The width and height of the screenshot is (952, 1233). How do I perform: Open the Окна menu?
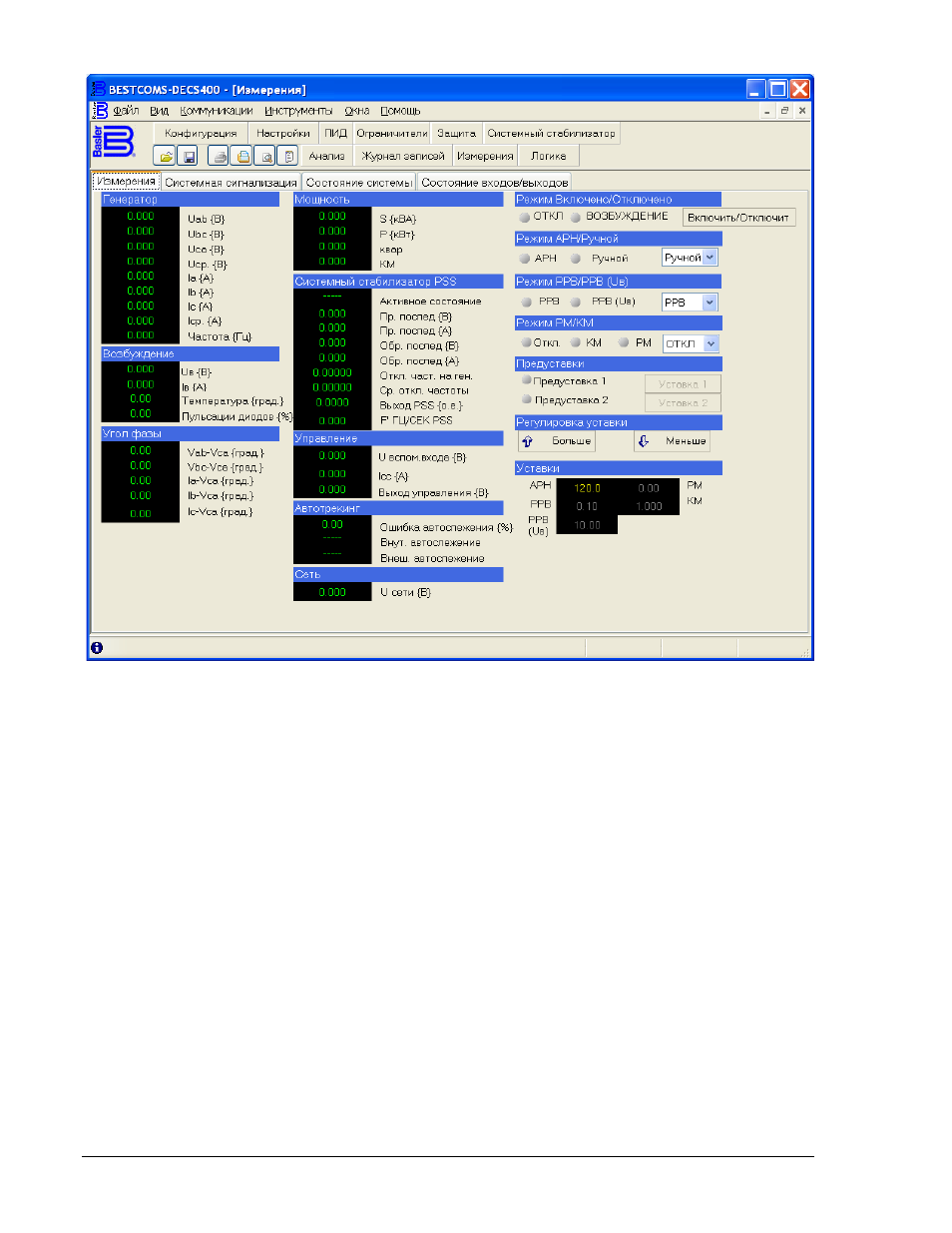pyautogui.click(x=357, y=111)
